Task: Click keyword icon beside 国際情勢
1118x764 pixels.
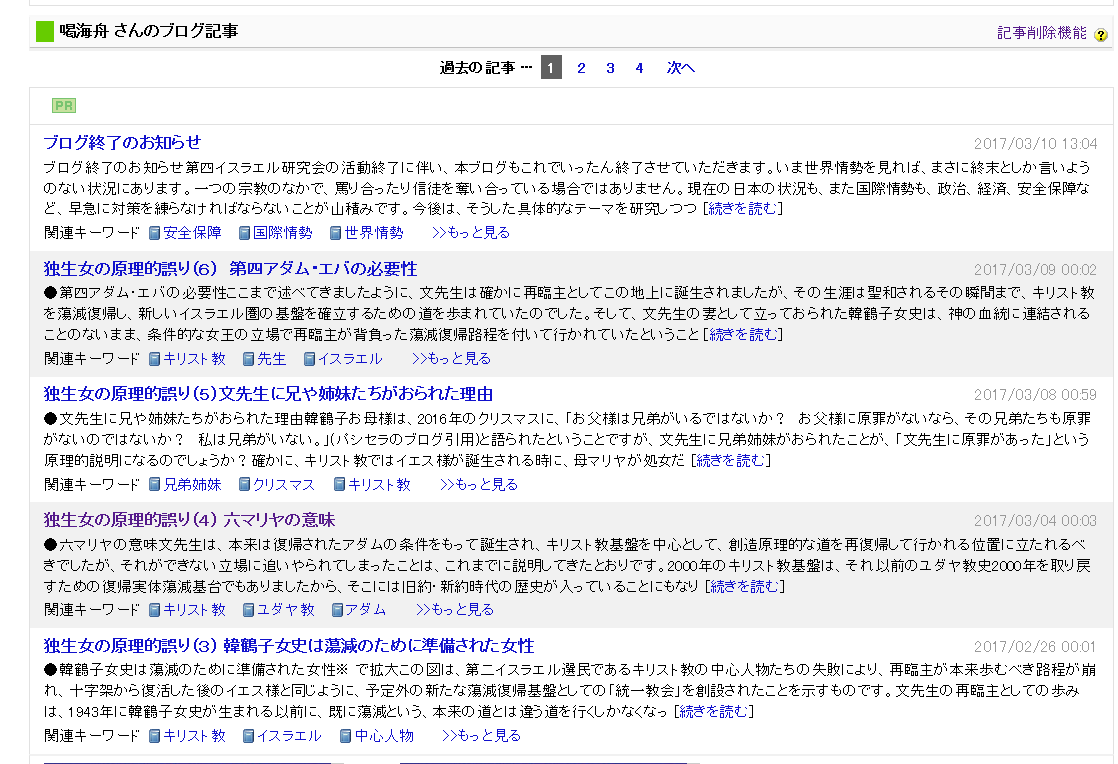Action: 245,233
